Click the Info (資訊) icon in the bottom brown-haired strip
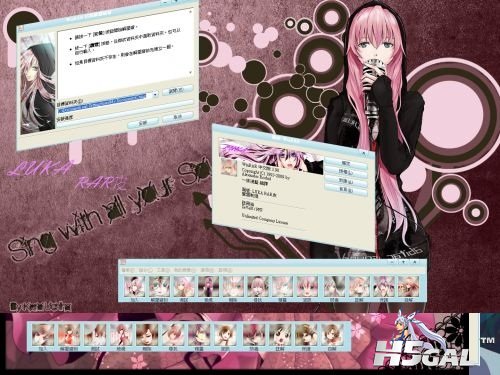This screenshot has width=500, height=375. (225, 335)
